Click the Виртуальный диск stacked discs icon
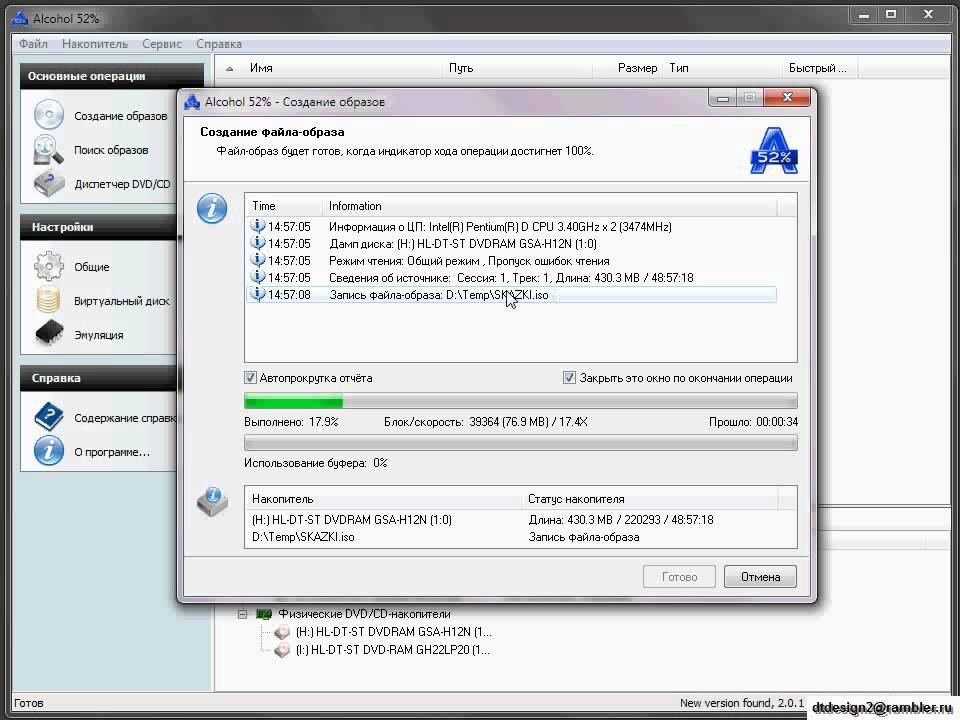This screenshot has height=720, width=960. [x=48, y=300]
